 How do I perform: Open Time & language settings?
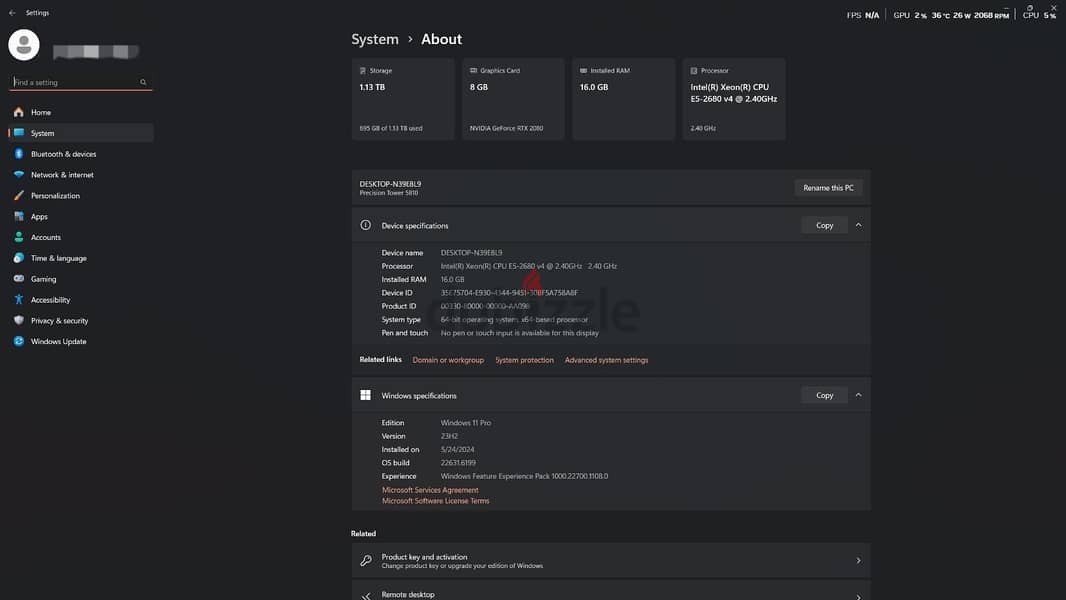pyautogui.click(x=81, y=258)
